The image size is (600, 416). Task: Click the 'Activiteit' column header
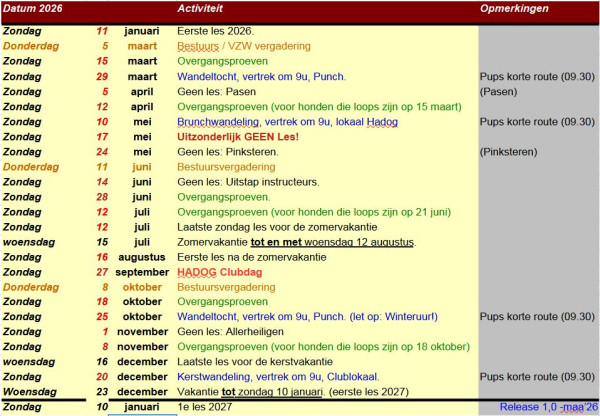click(x=200, y=8)
